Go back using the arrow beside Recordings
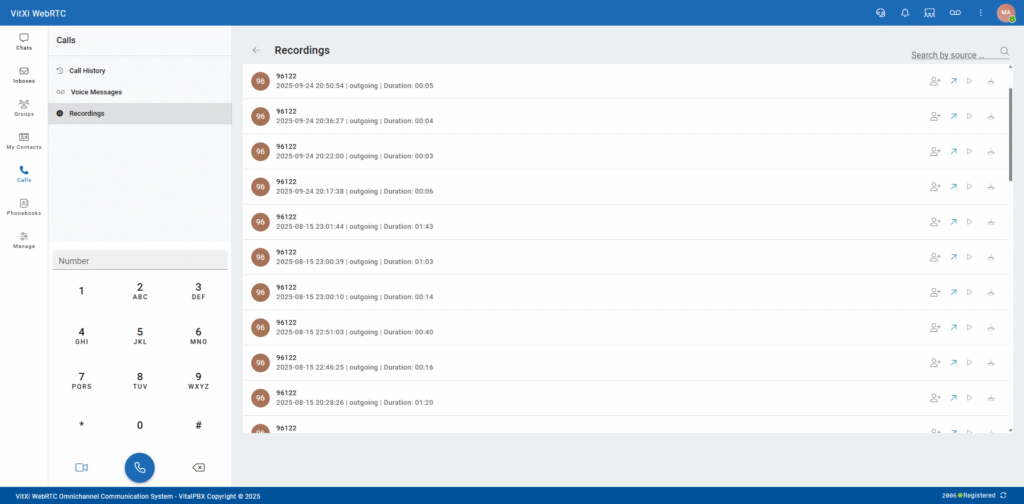 pyautogui.click(x=257, y=50)
